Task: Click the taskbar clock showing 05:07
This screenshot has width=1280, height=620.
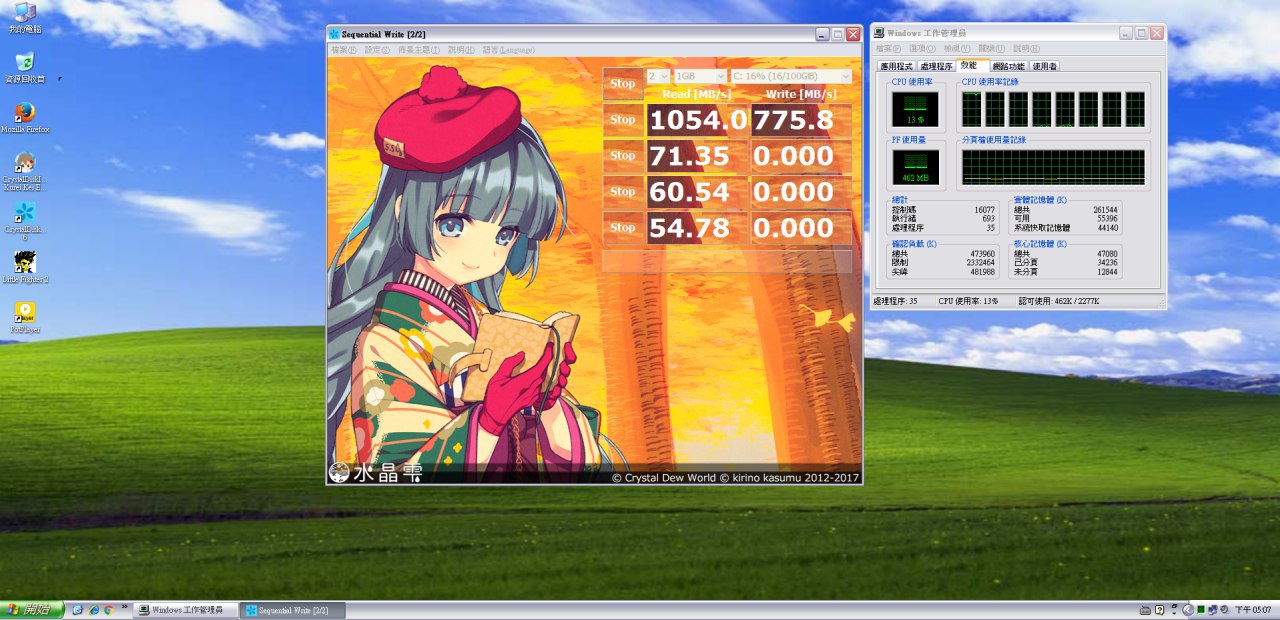Action: [1253, 610]
